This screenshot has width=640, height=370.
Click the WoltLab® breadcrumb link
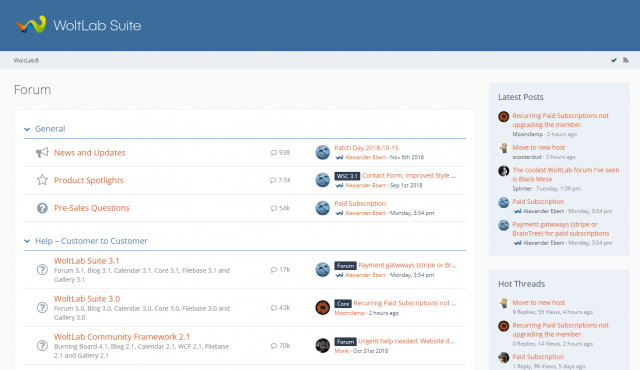(26, 60)
